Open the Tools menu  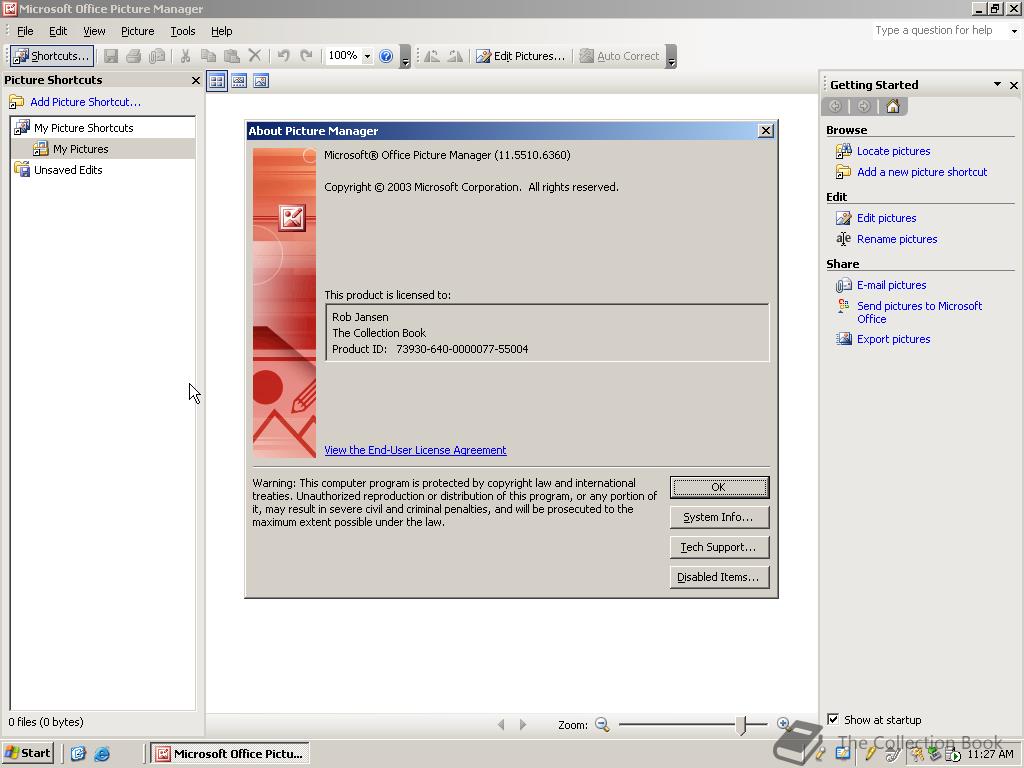(183, 31)
